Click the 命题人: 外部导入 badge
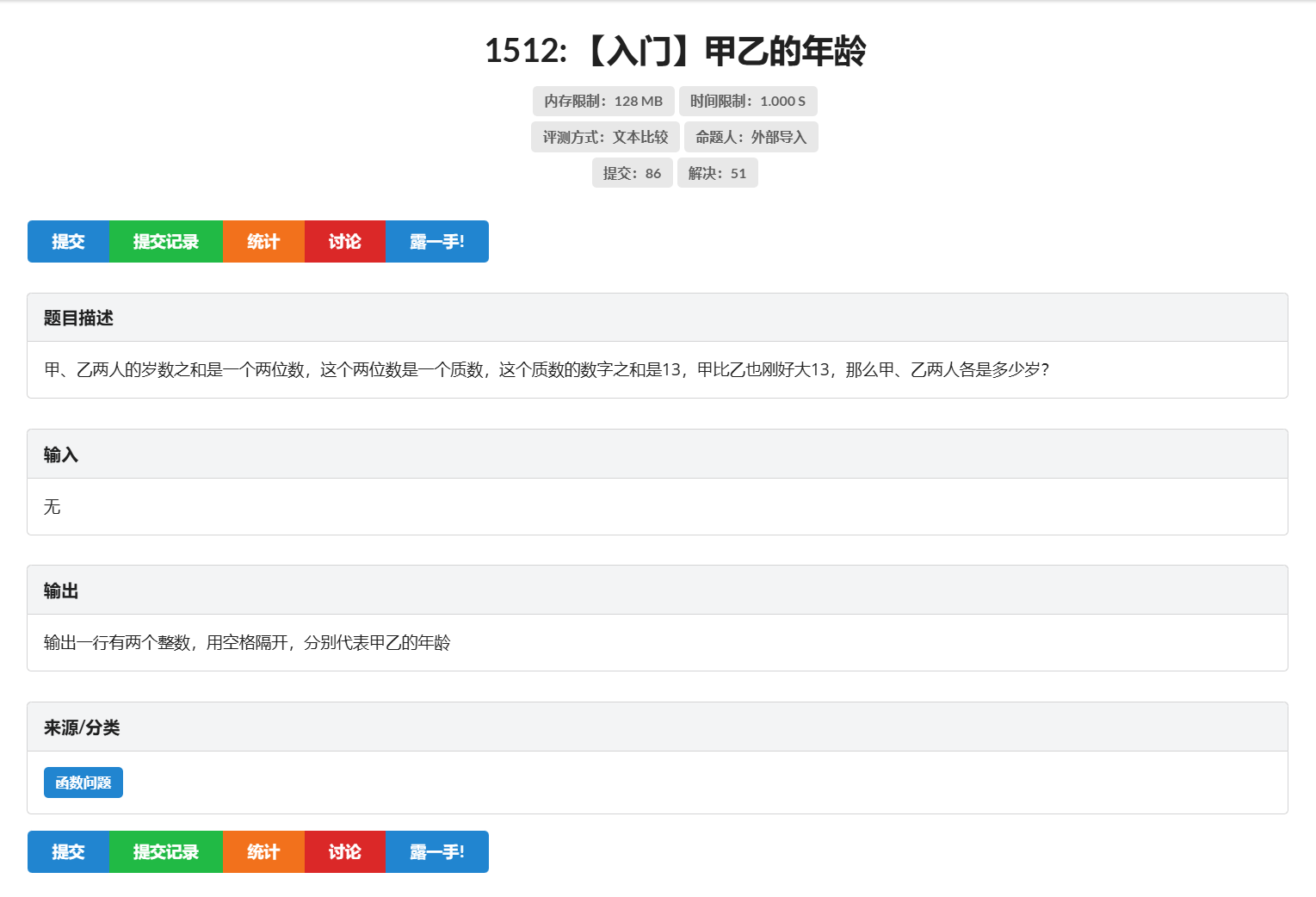This screenshot has height=897, width=1316. coord(750,136)
